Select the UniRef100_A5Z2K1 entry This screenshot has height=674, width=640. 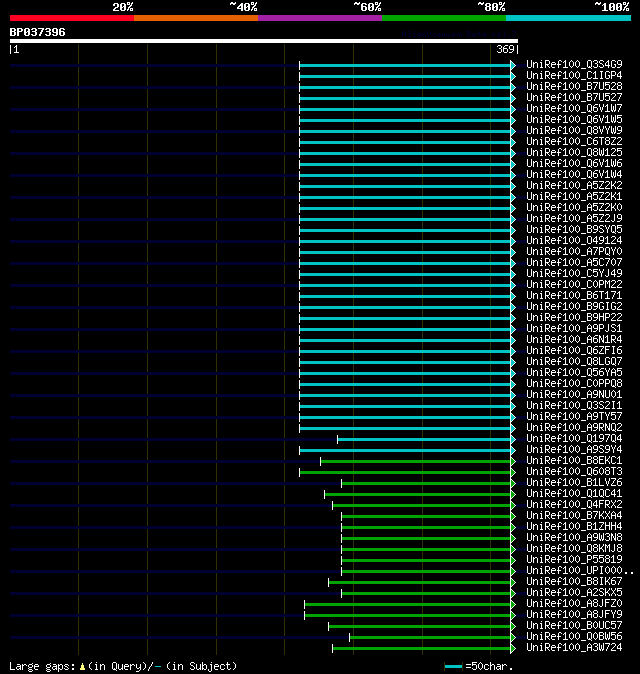click(574, 196)
